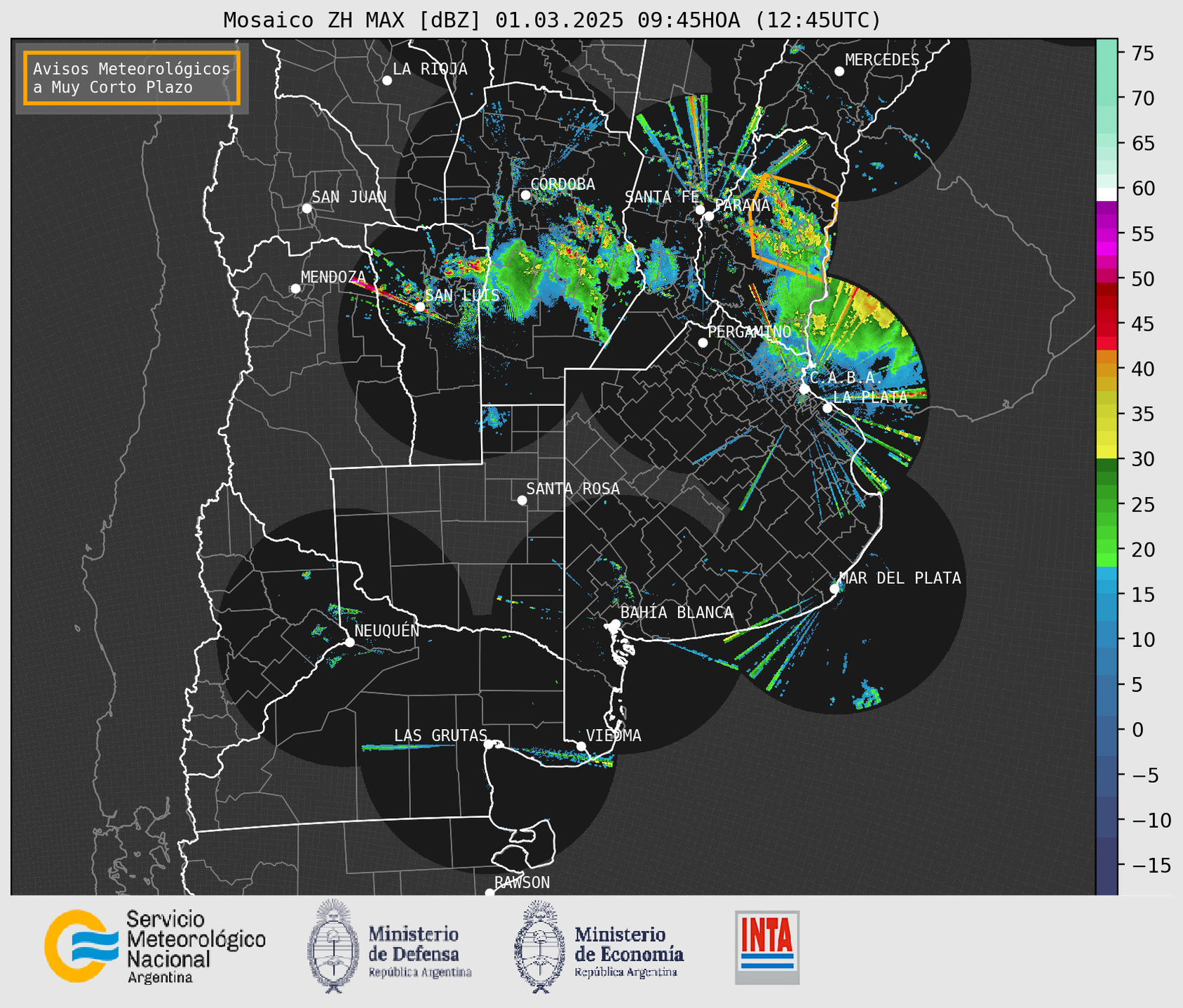Click the 25 dBZ green color band

point(1107,505)
